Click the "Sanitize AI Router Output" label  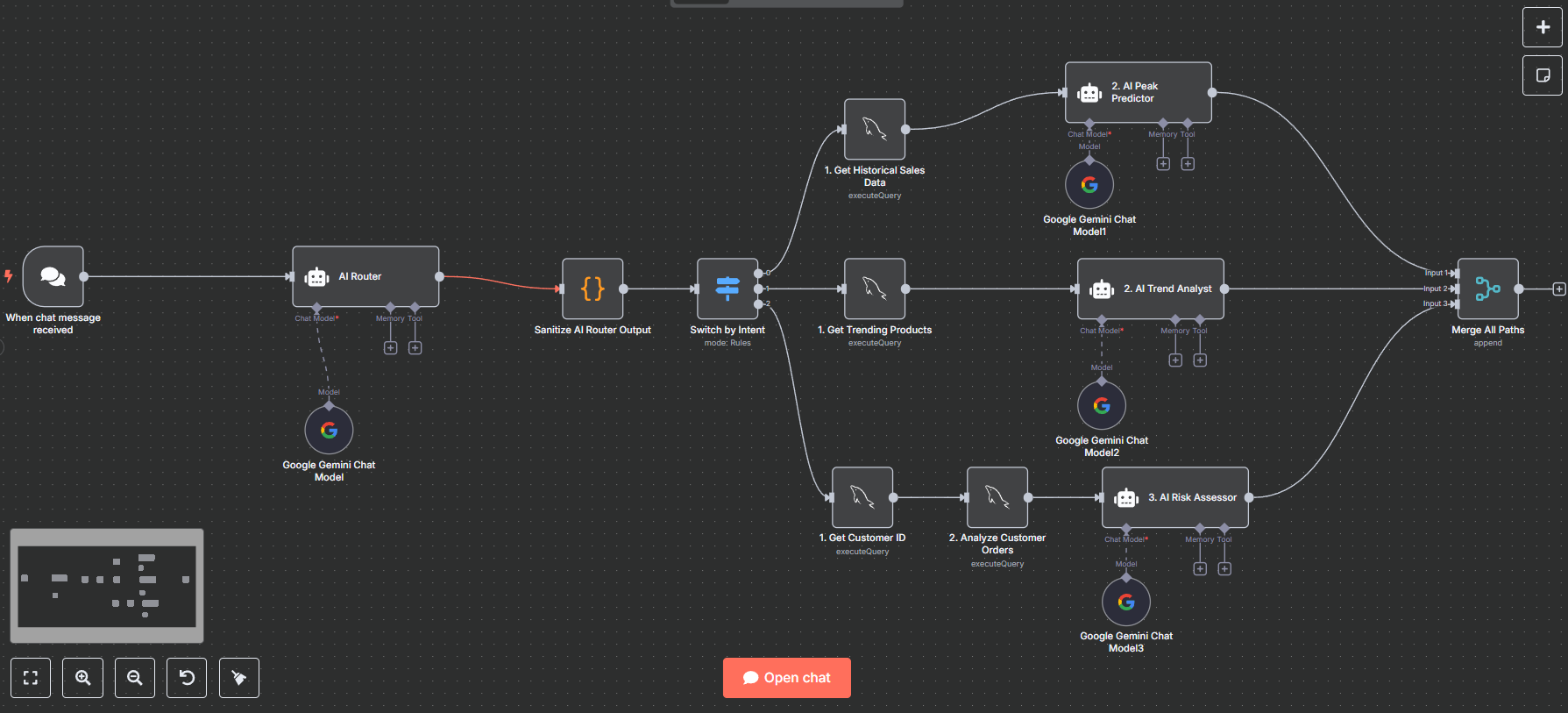pyautogui.click(x=592, y=330)
